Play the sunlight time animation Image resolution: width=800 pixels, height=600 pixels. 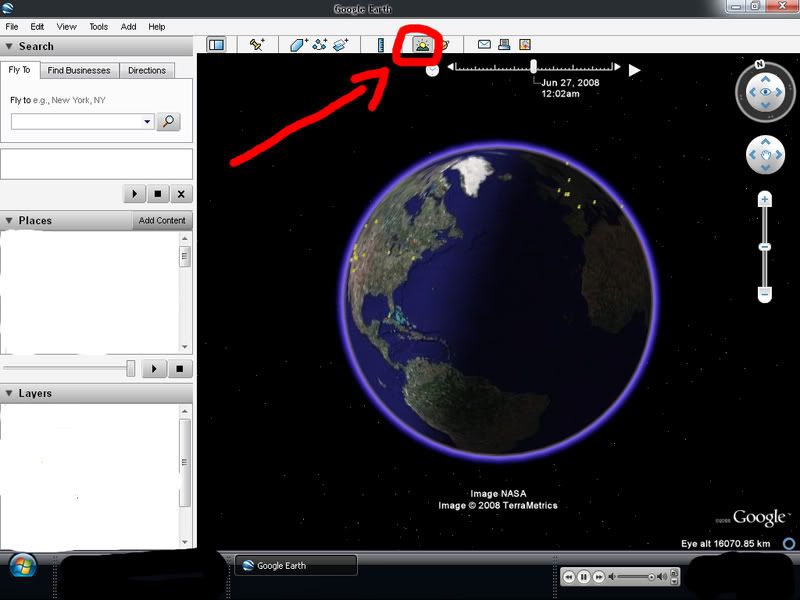[634, 70]
